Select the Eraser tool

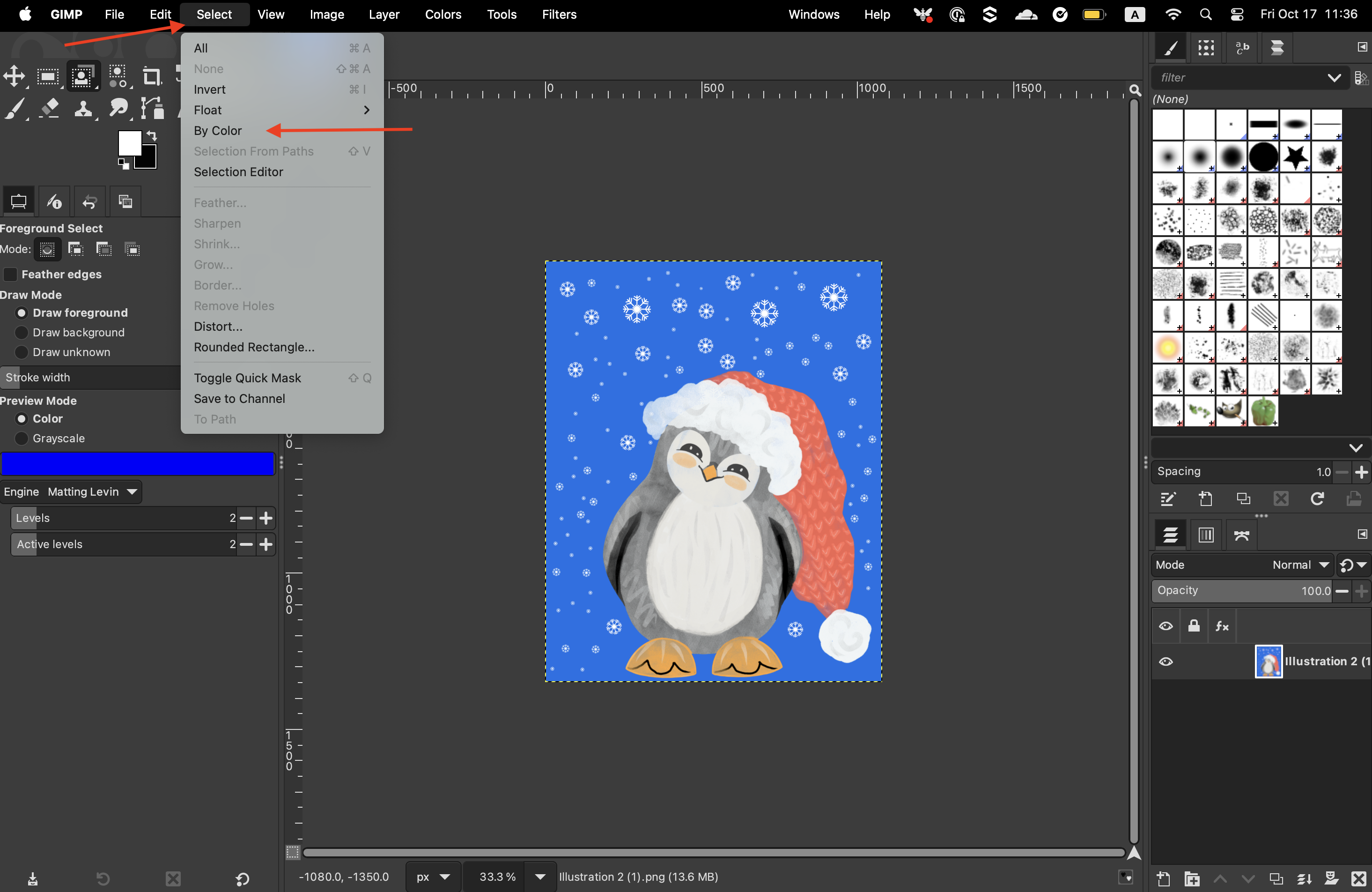pyautogui.click(x=50, y=108)
